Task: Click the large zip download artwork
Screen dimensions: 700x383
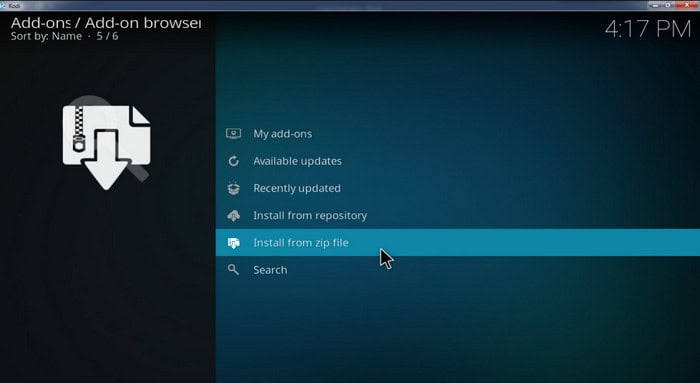Action: 106,143
